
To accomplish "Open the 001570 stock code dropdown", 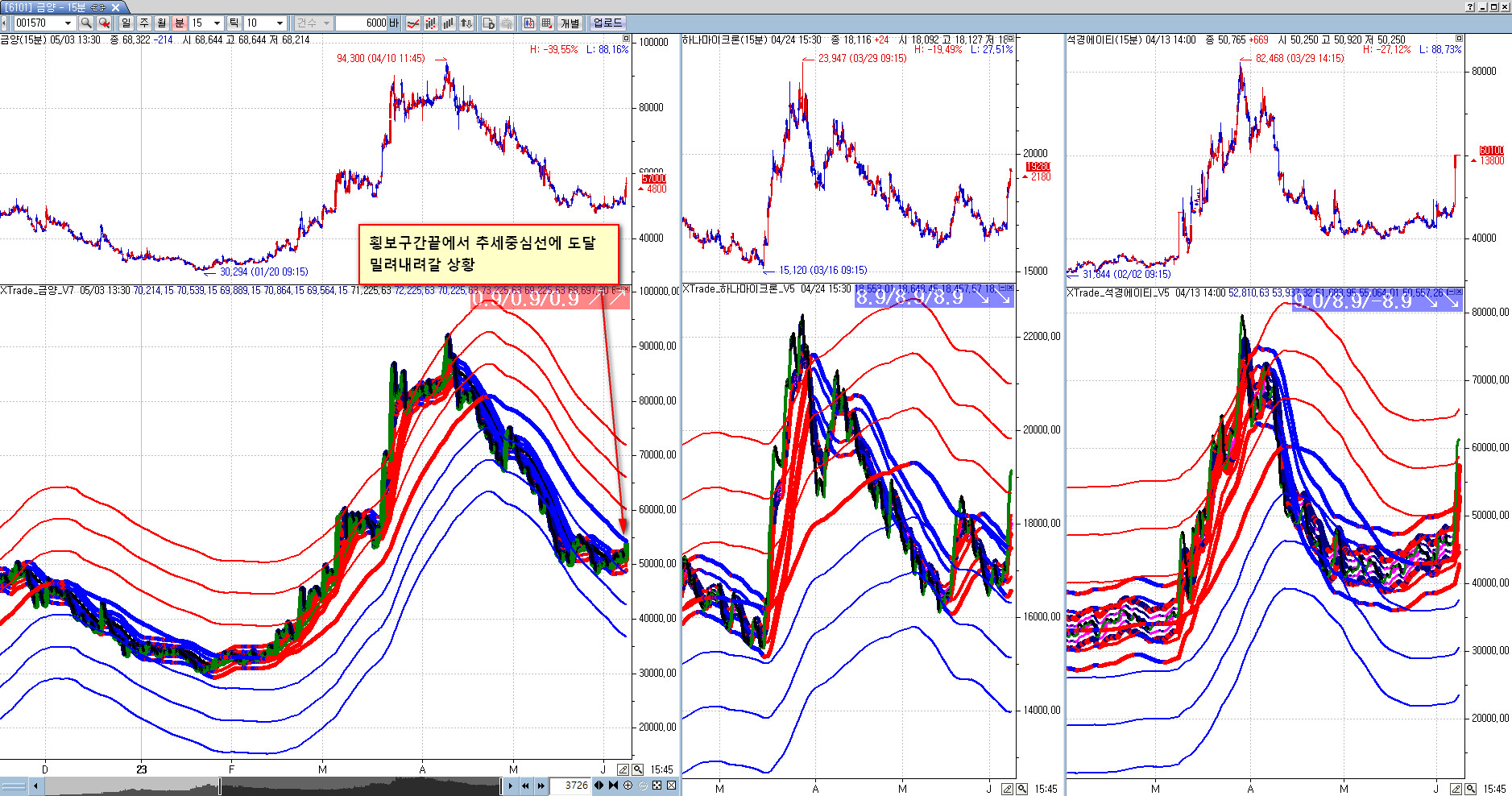I will pos(68,23).
